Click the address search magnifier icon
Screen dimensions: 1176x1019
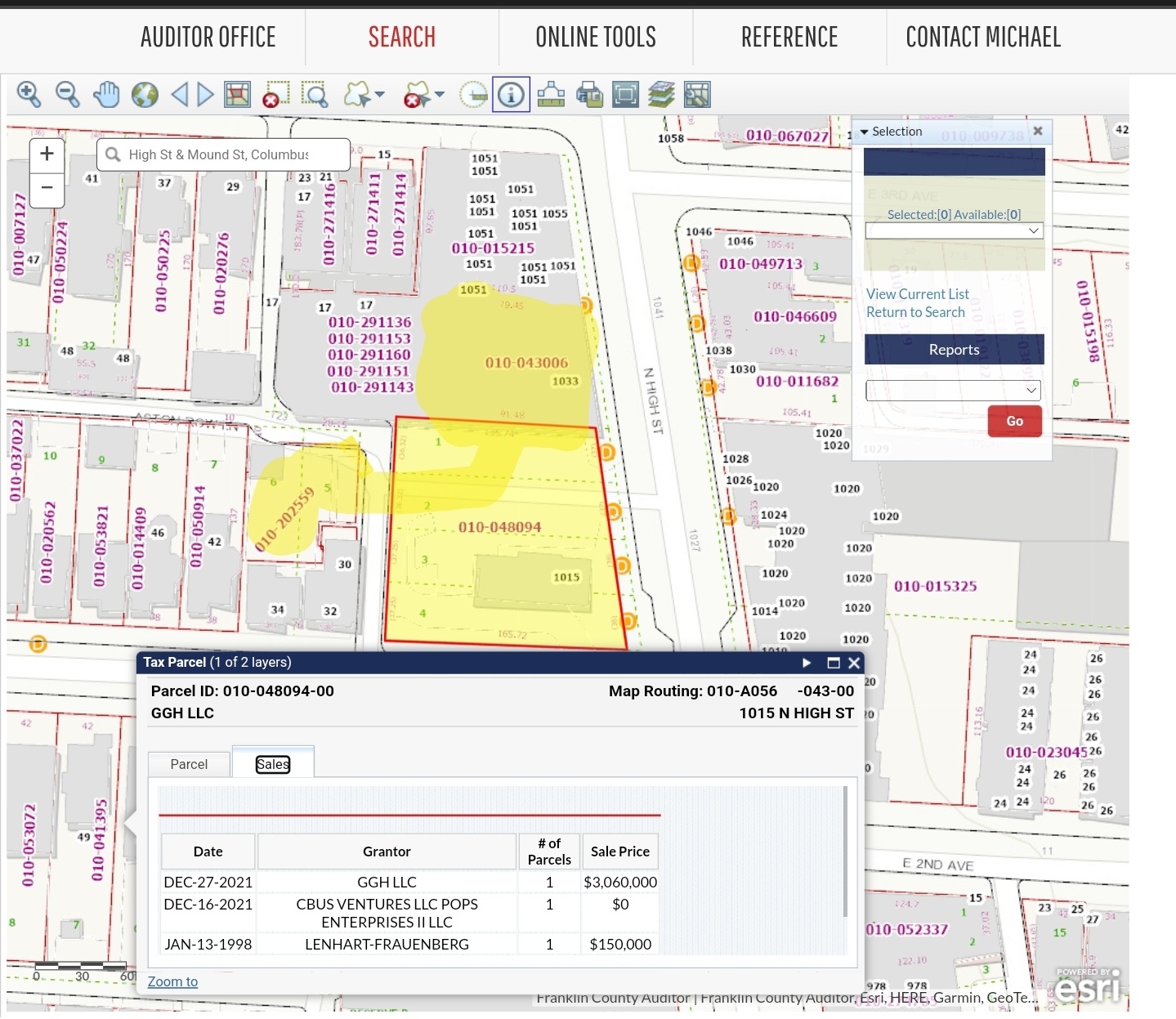tap(113, 154)
